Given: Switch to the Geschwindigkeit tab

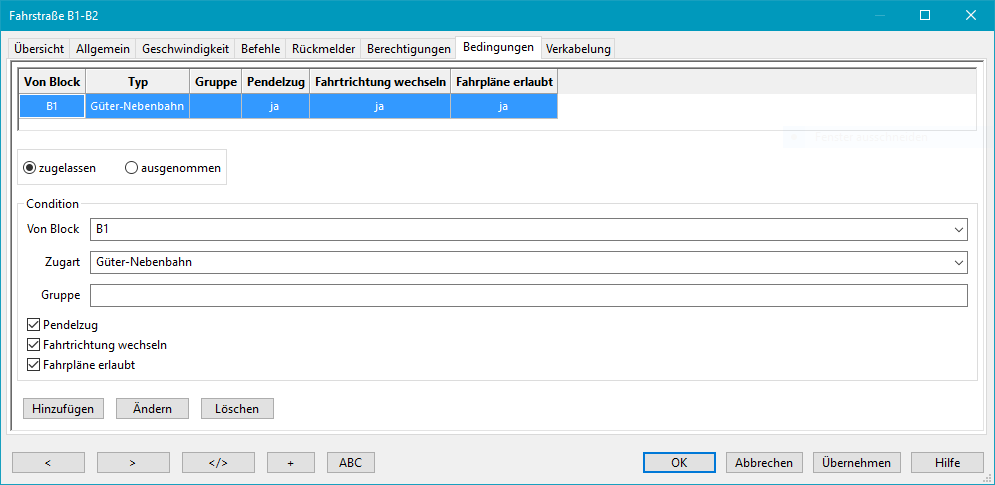Looking at the screenshot, I should coord(186,49).
